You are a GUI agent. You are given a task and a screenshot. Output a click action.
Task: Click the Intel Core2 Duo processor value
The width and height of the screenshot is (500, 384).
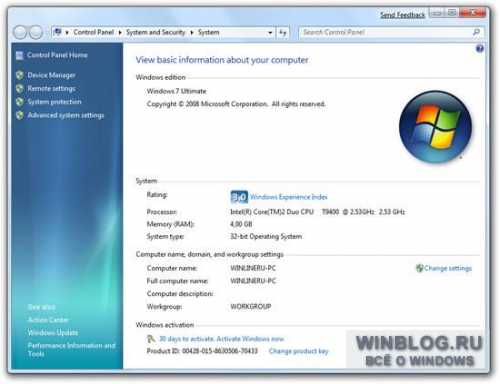point(318,212)
